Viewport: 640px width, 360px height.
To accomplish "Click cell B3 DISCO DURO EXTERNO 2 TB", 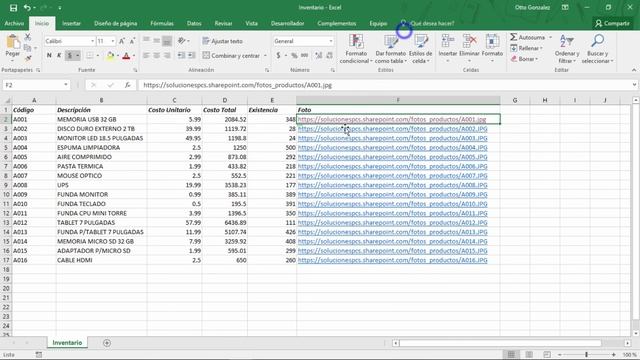I will tap(101, 129).
